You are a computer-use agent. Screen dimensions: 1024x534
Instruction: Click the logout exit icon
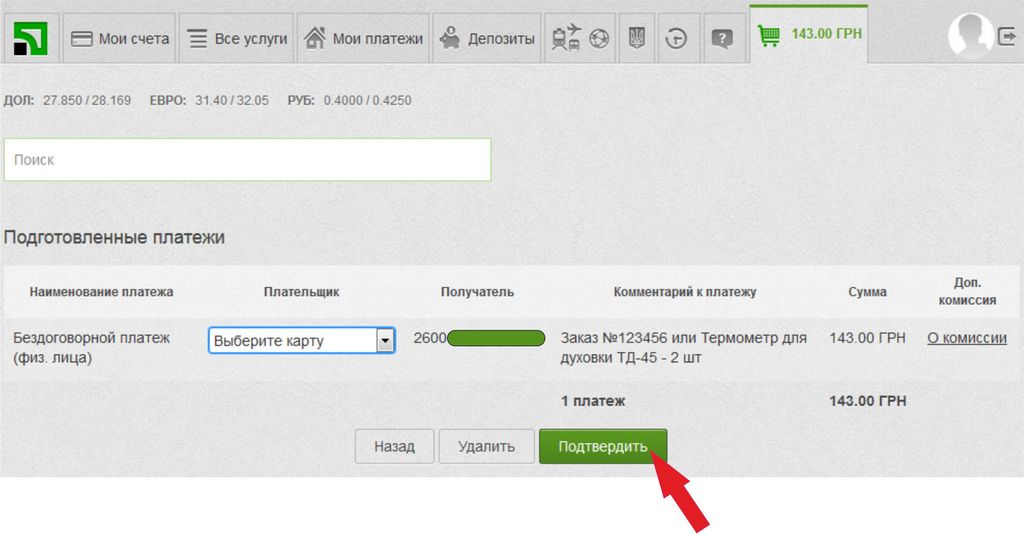pos(1007,37)
